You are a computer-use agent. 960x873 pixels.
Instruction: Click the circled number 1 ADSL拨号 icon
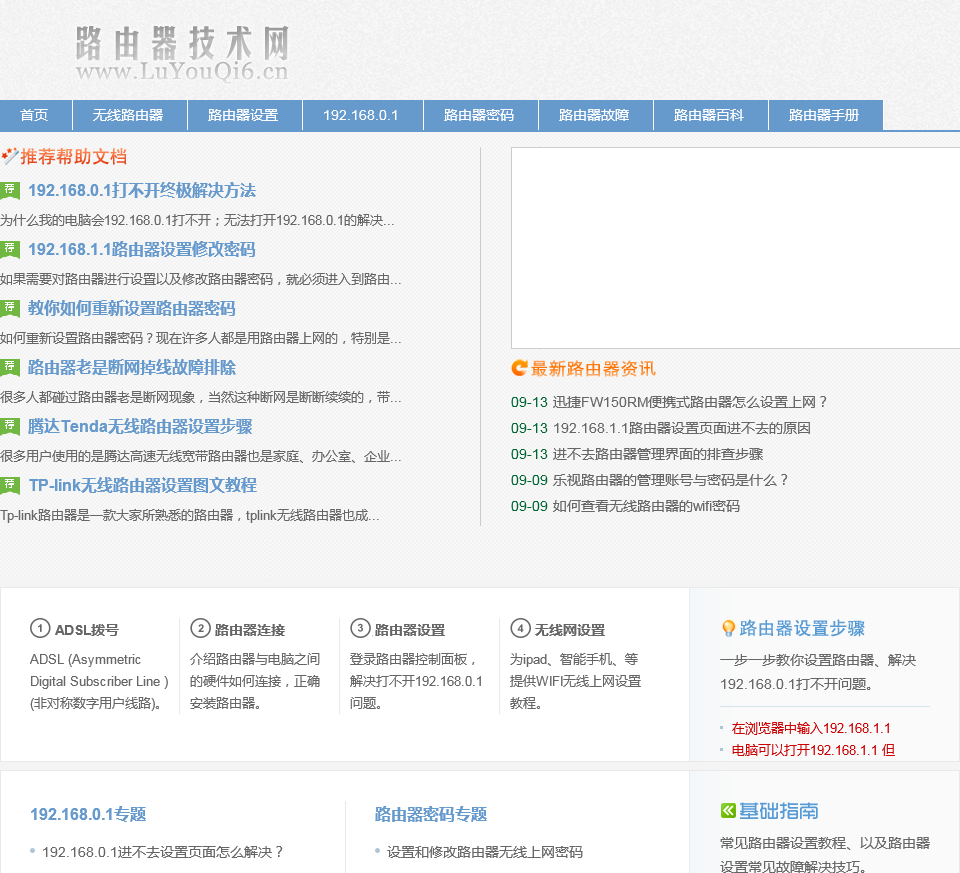coord(40,629)
